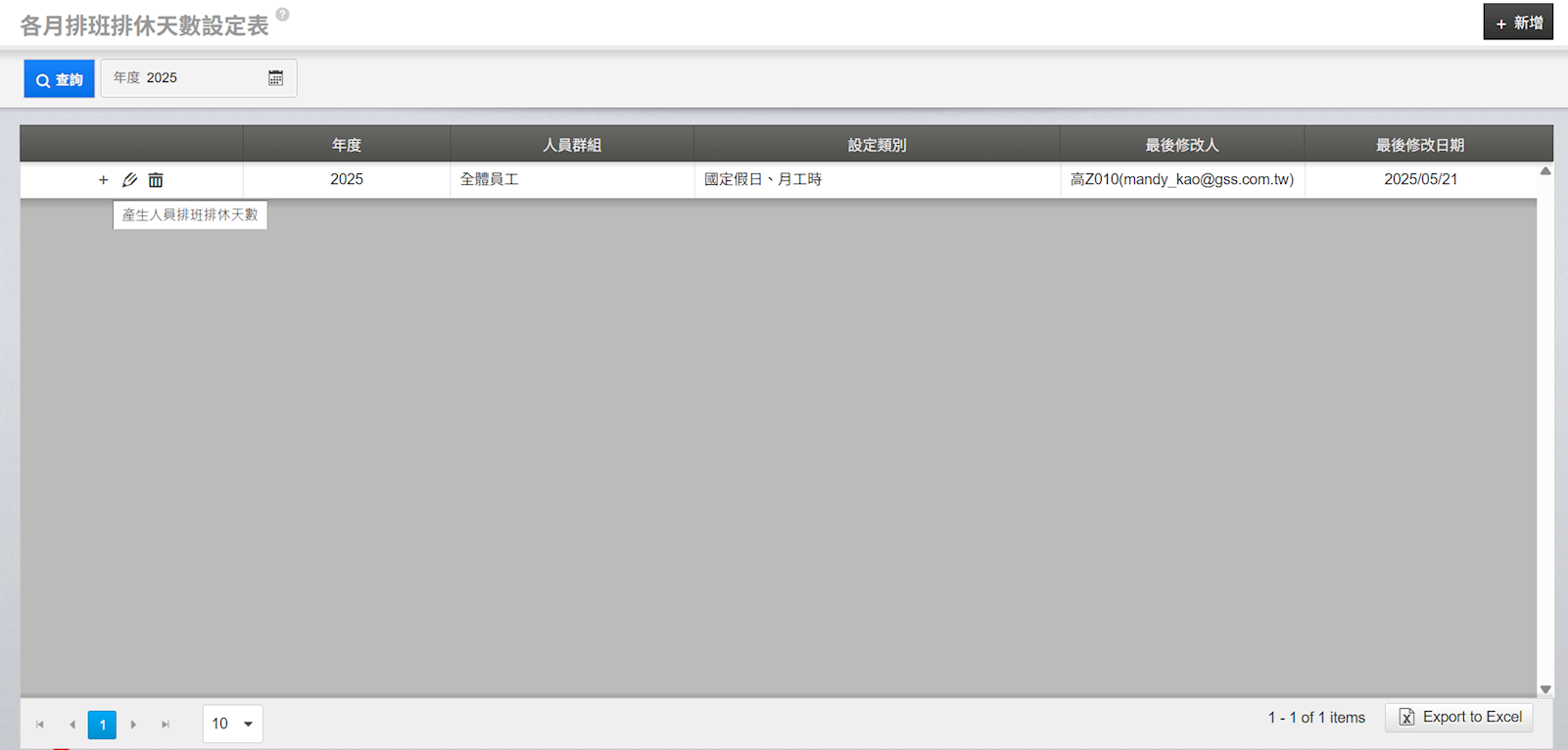
Task: Select the 2025 year cell in grid
Action: pos(347,179)
